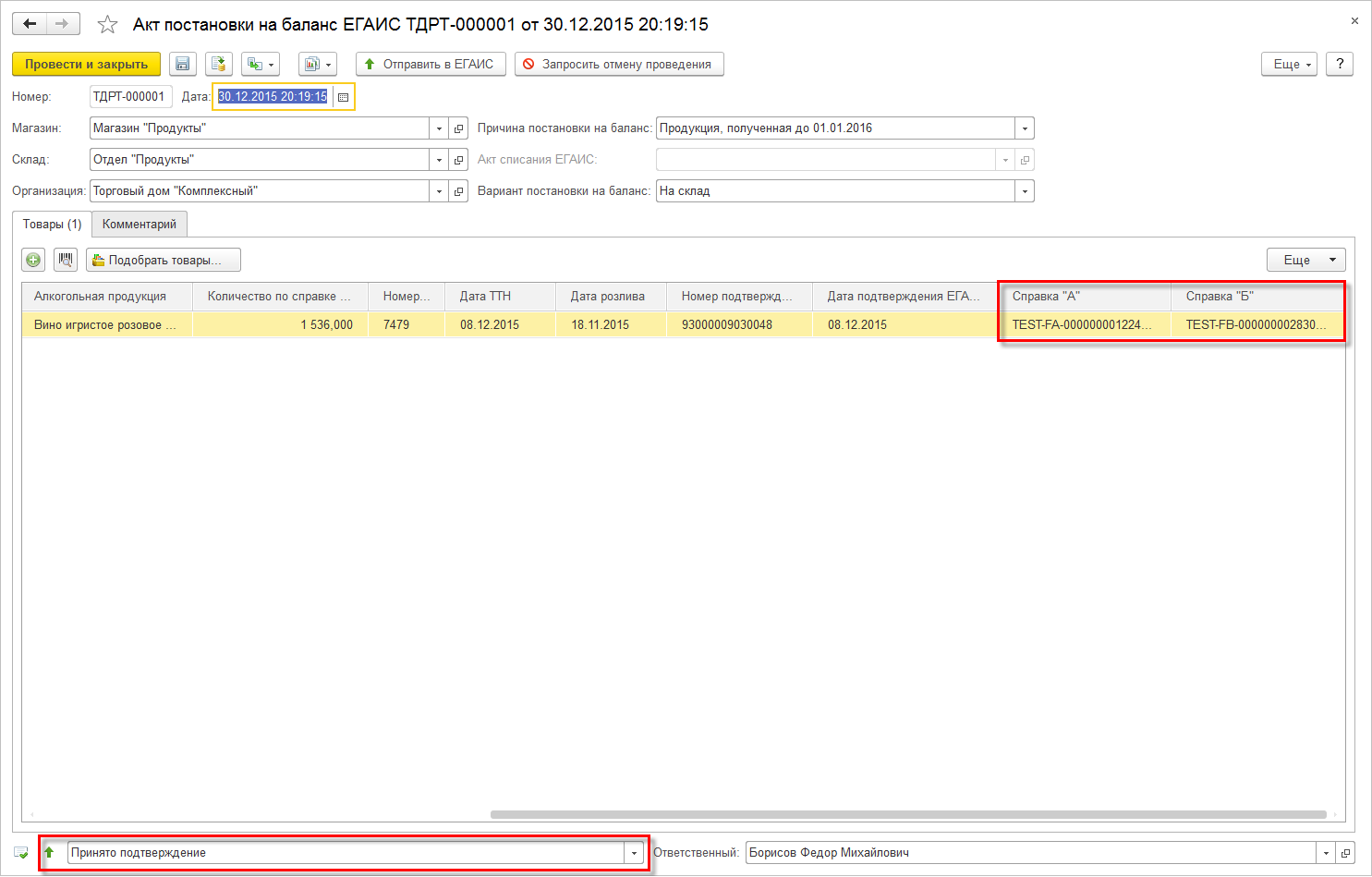Click the post document icon next to save

click(219, 64)
